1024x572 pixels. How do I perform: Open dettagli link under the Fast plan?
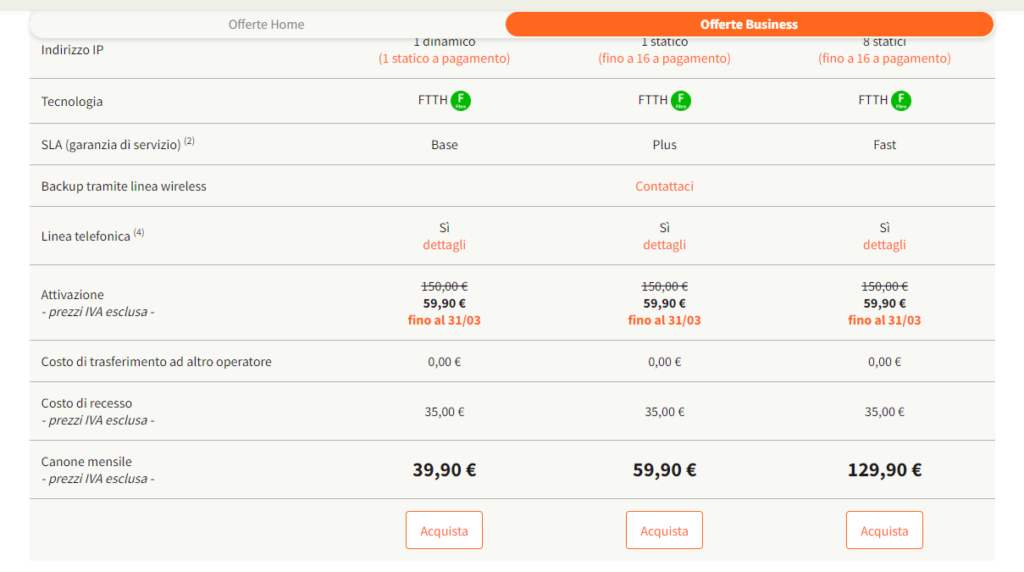(884, 245)
